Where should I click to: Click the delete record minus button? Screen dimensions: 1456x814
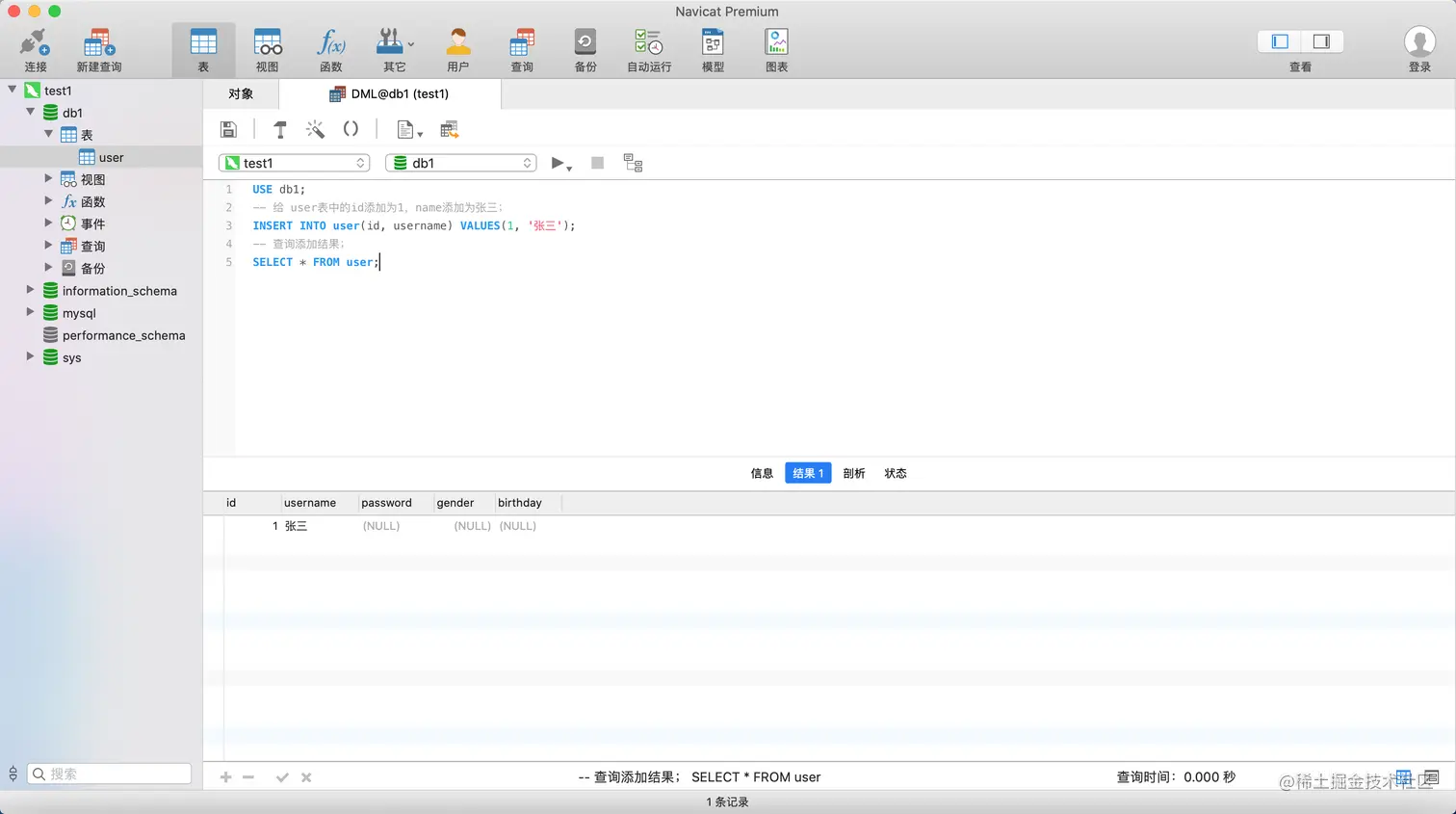point(248,777)
